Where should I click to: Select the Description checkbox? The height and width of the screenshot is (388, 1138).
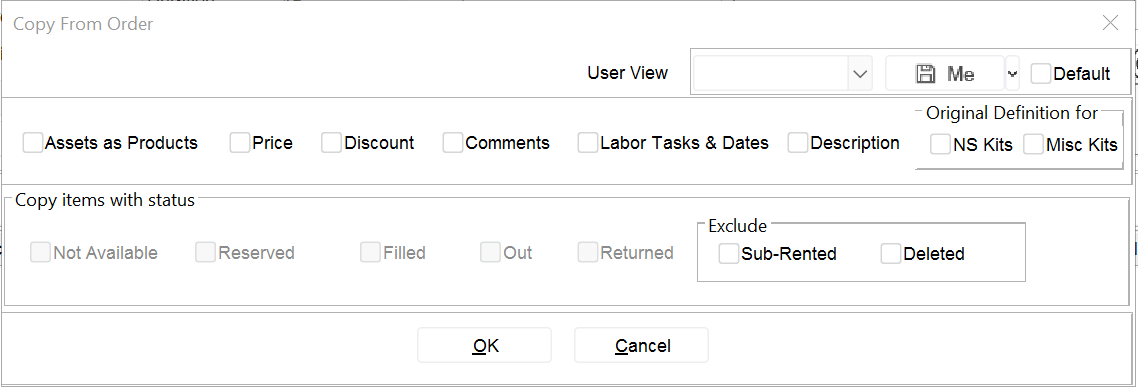pyautogui.click(x=798, y=143)
